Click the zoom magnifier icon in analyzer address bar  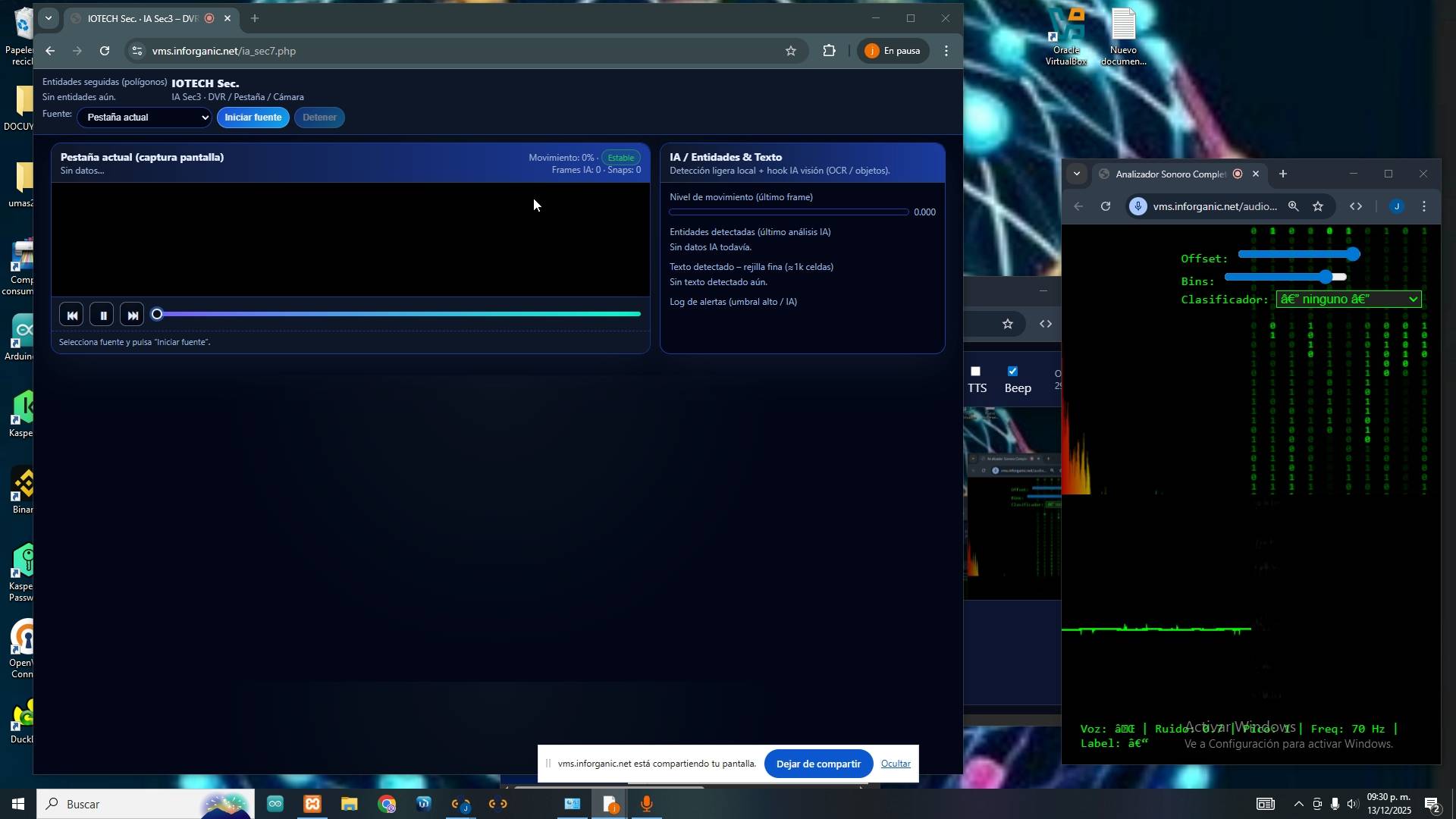click(1293, 207)
